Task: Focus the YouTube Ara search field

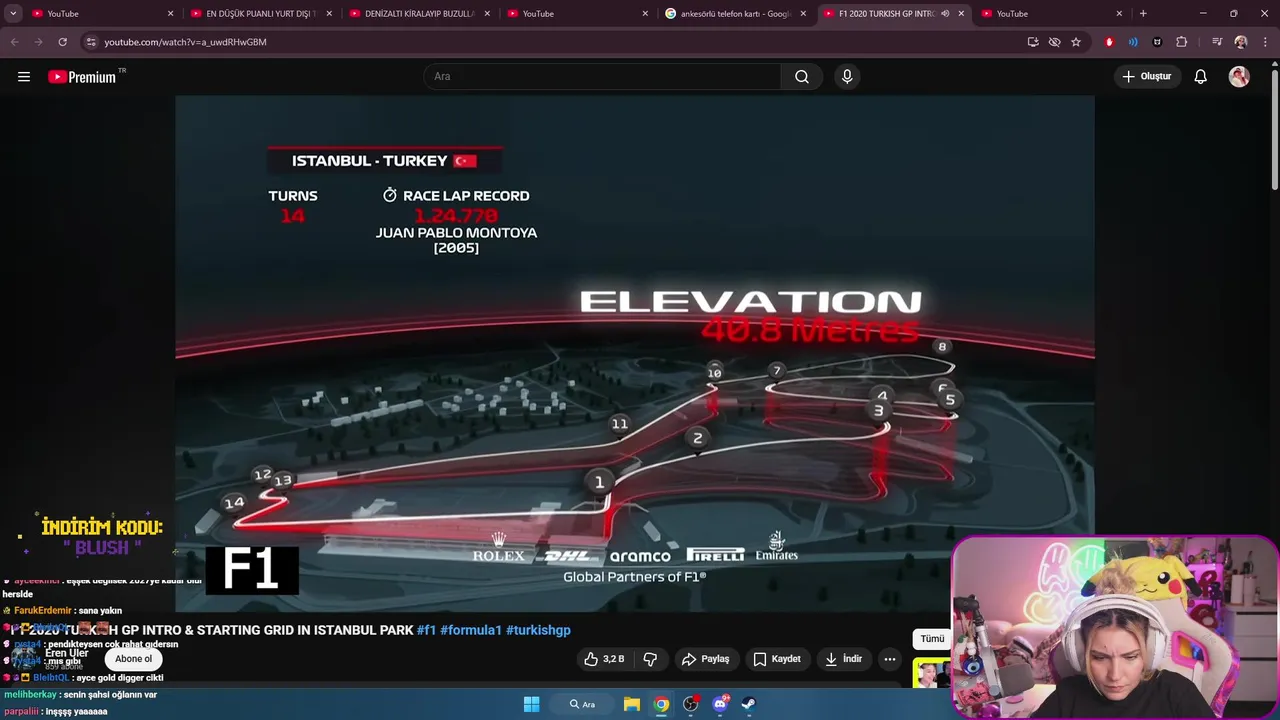Action: tap(603, 77)
